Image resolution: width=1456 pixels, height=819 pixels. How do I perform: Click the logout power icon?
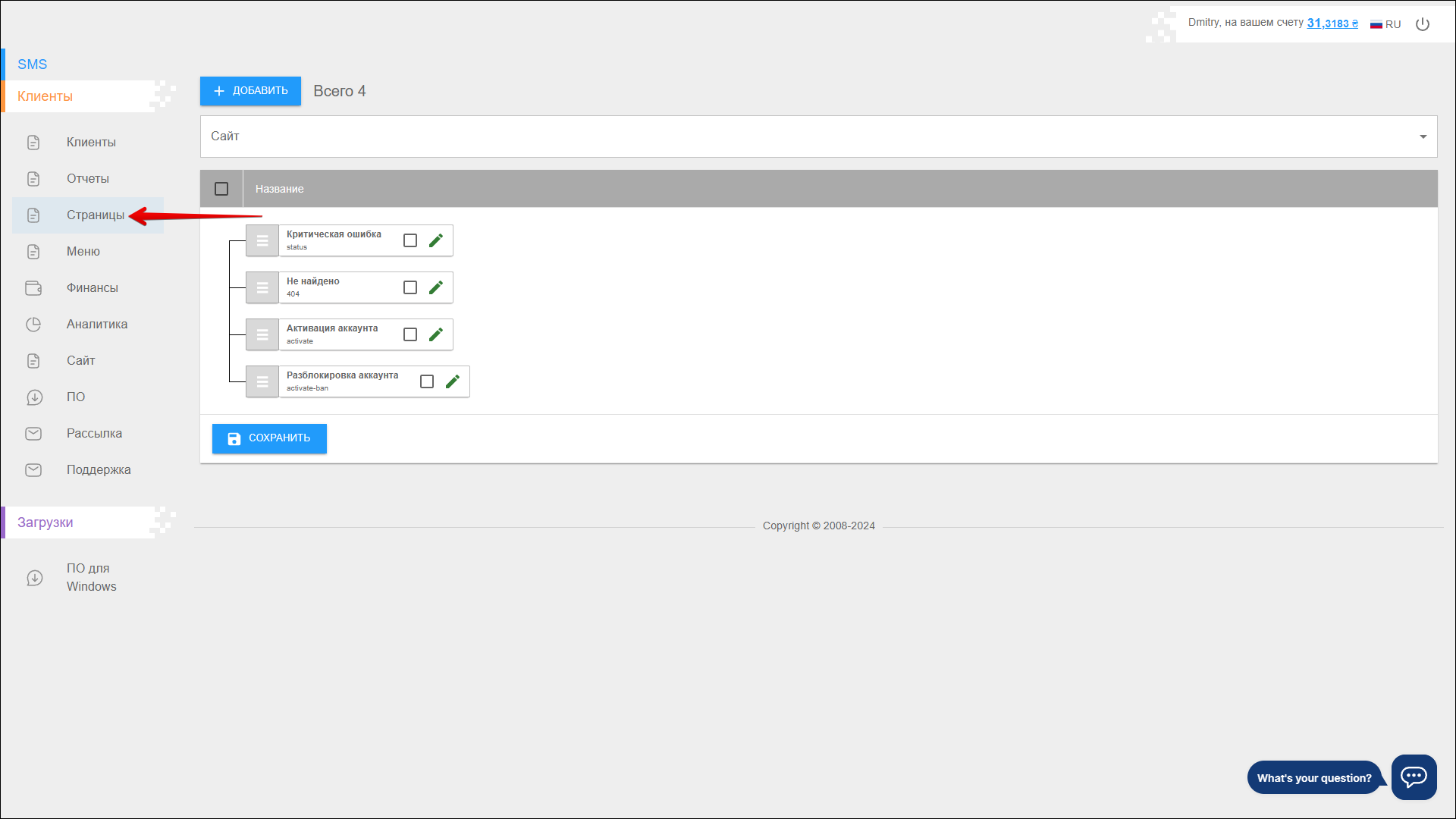(1423, 24)
